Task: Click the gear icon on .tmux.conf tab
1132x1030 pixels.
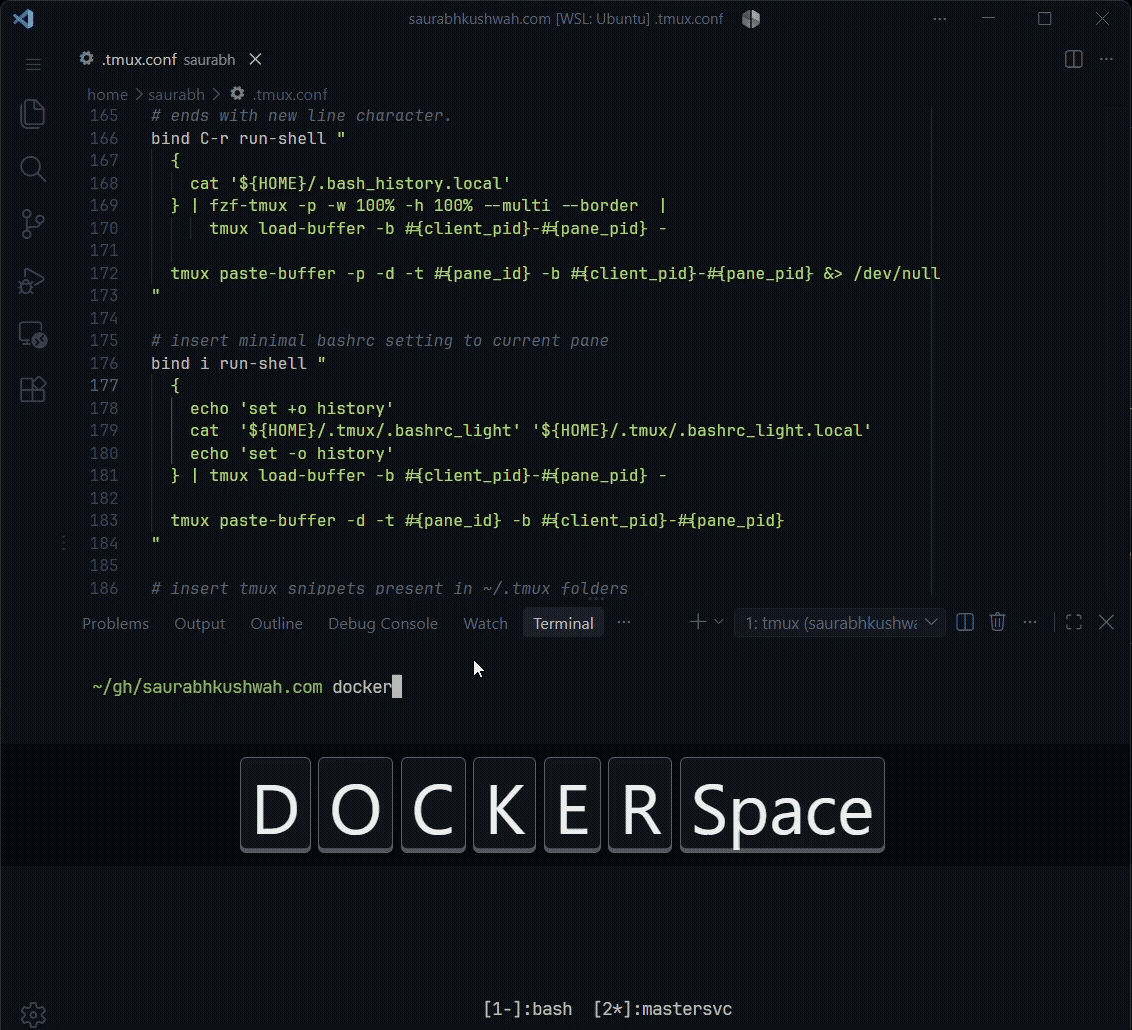Action: tap(87, 58)
